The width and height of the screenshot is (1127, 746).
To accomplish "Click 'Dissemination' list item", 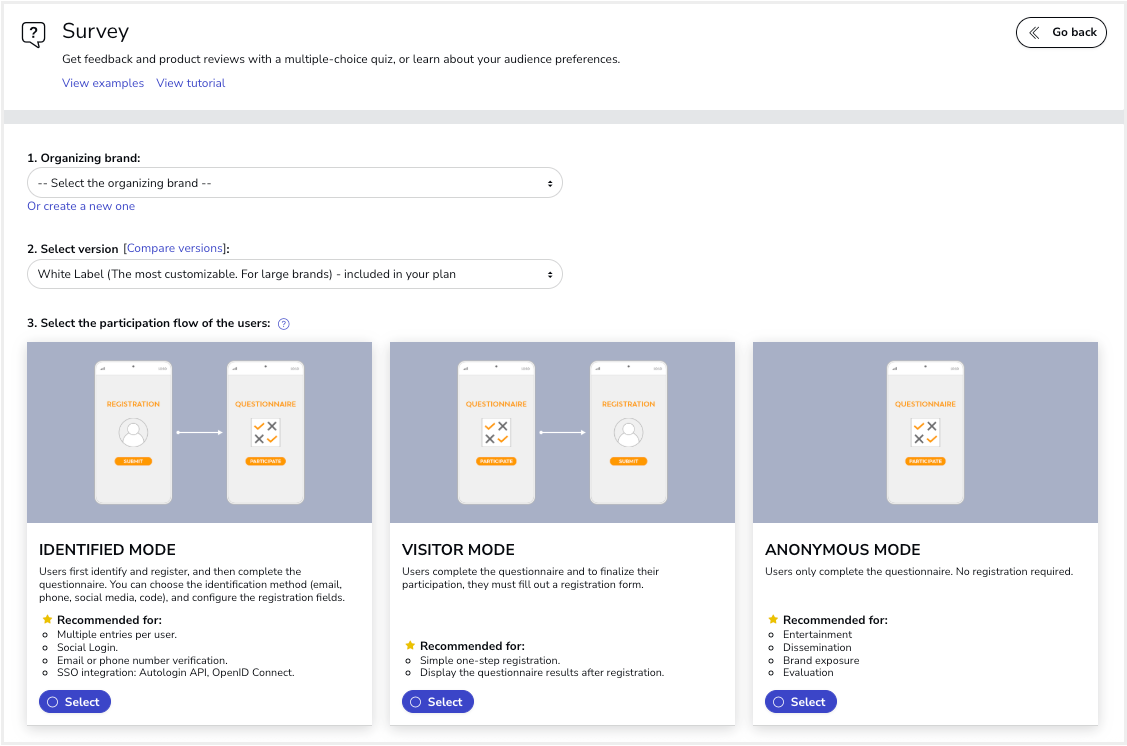I will [817, 648].
